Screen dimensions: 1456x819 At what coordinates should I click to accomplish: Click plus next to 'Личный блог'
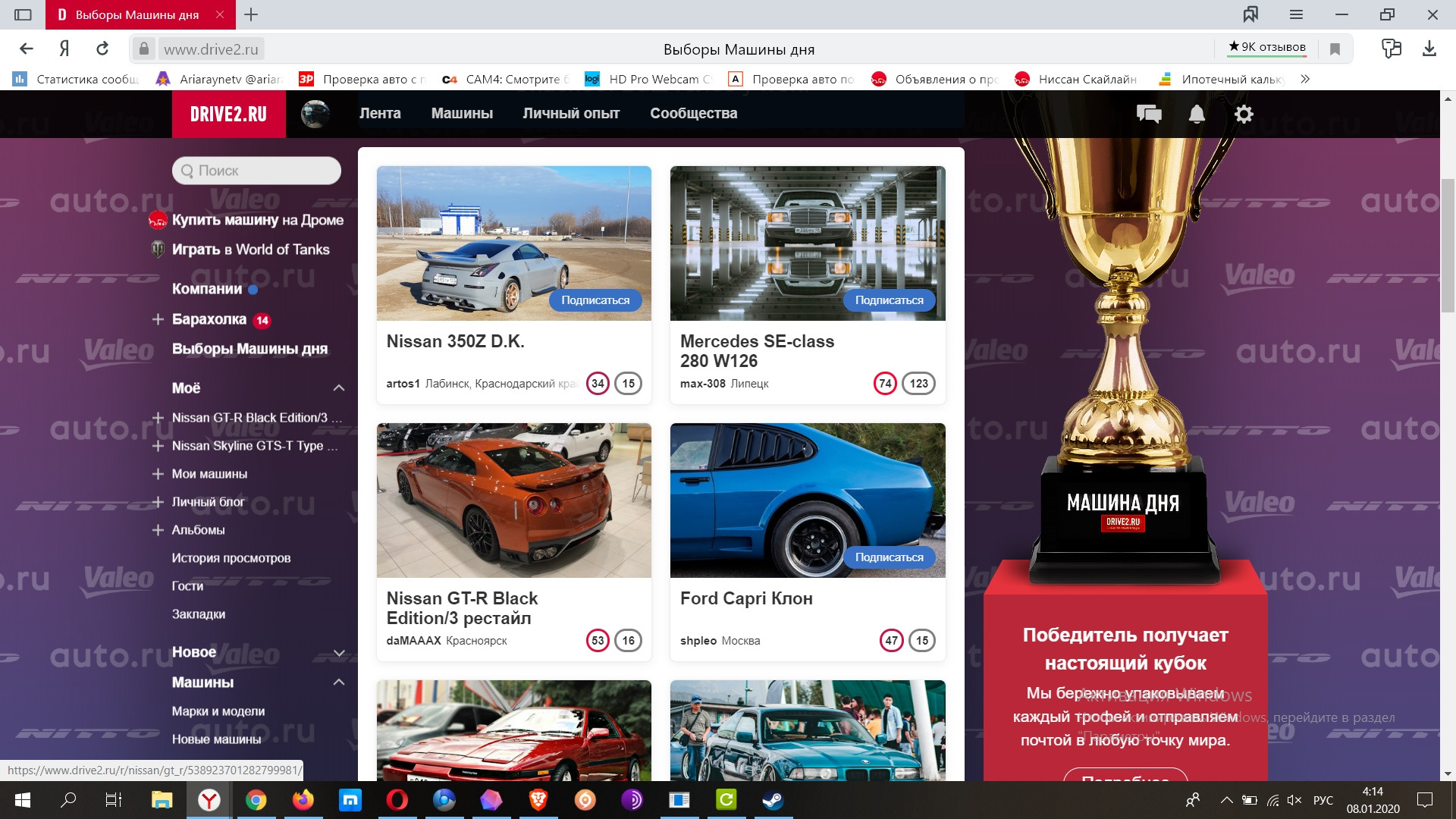[158, 502]
